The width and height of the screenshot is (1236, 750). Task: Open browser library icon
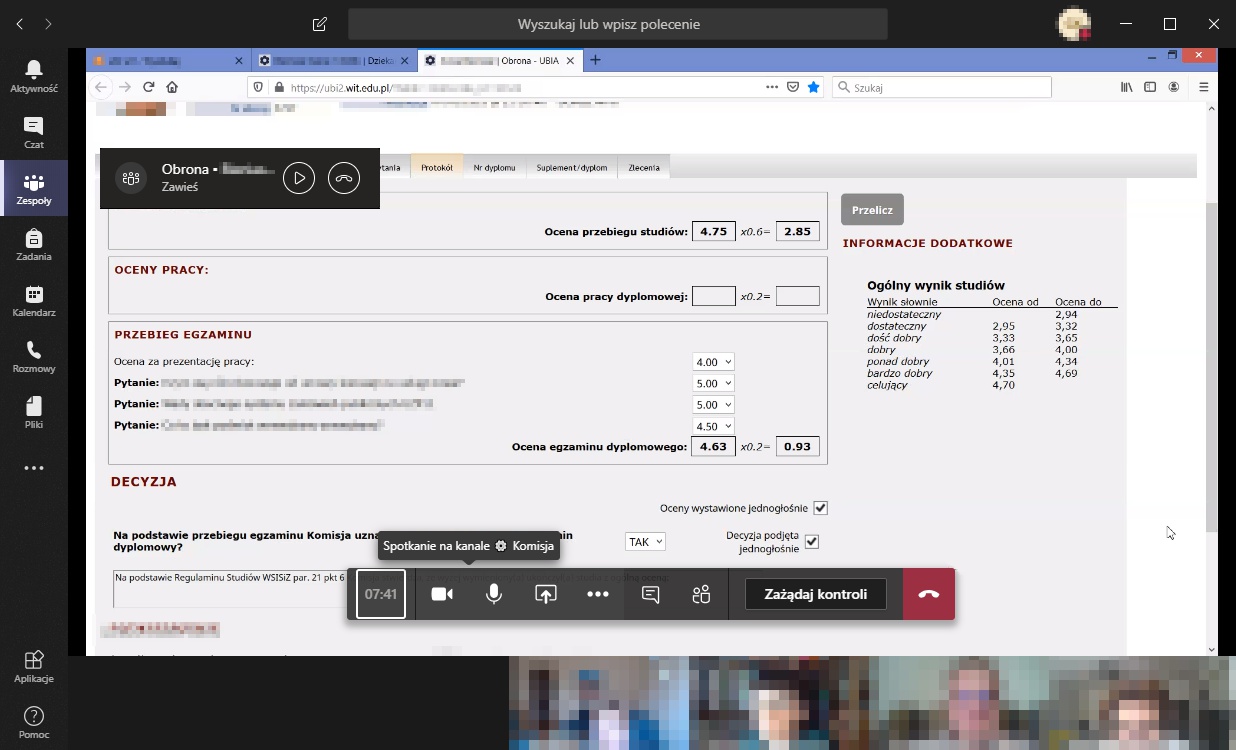(x=1127, y=87)
